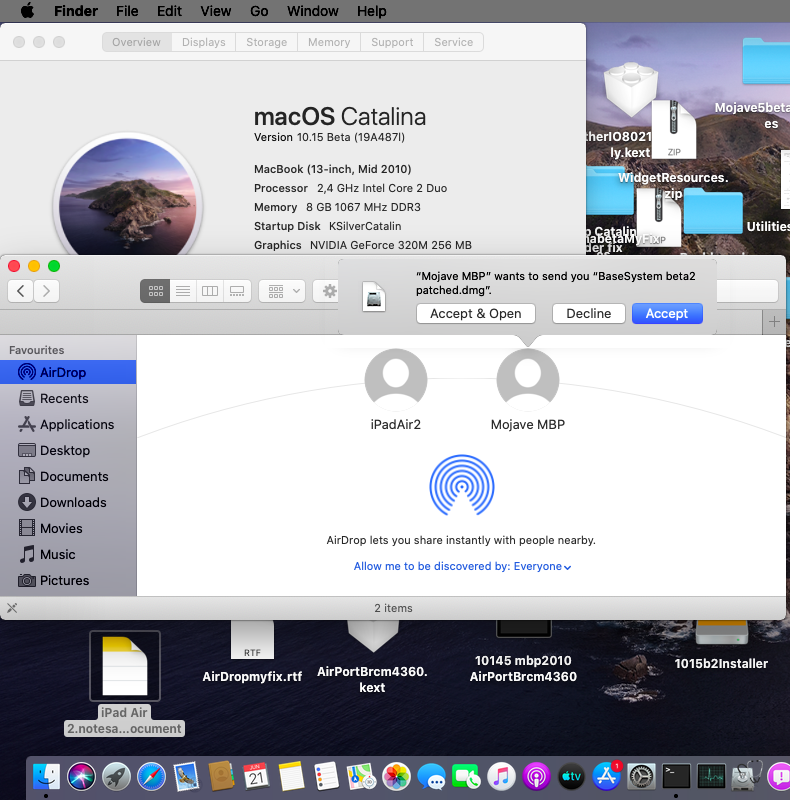The height and width of the screenshot is (800, 790).
Task: Go back in Finder window
Action: click(21, 291)
